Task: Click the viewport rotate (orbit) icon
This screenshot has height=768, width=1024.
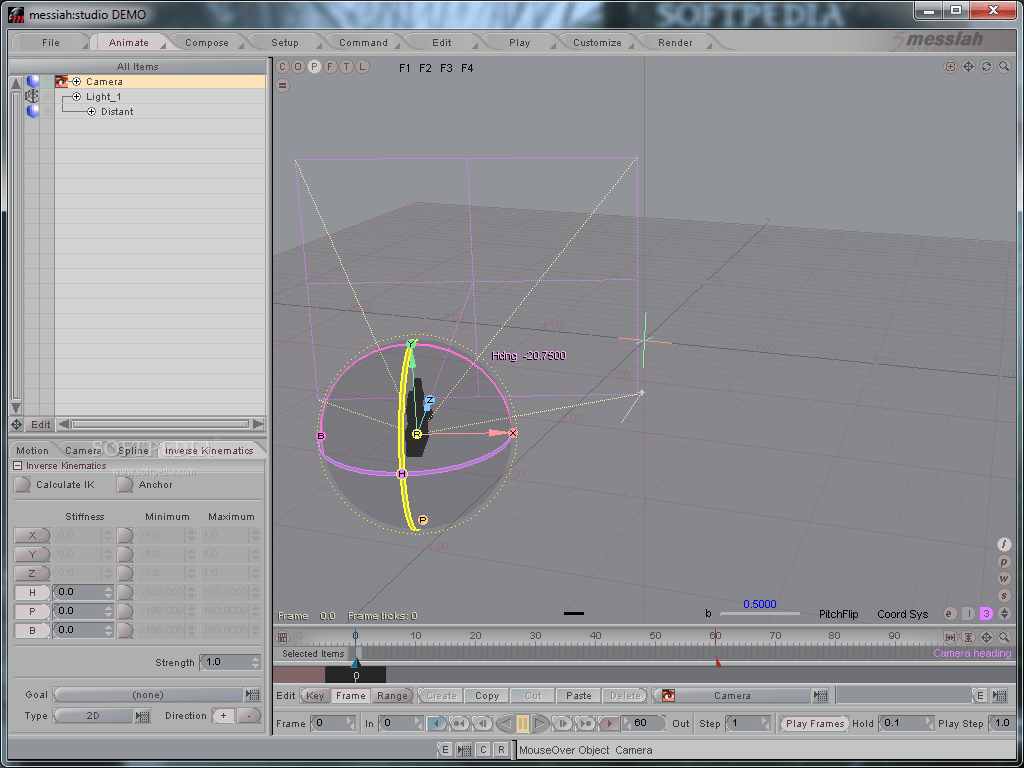Action: (x=986, y=67)
